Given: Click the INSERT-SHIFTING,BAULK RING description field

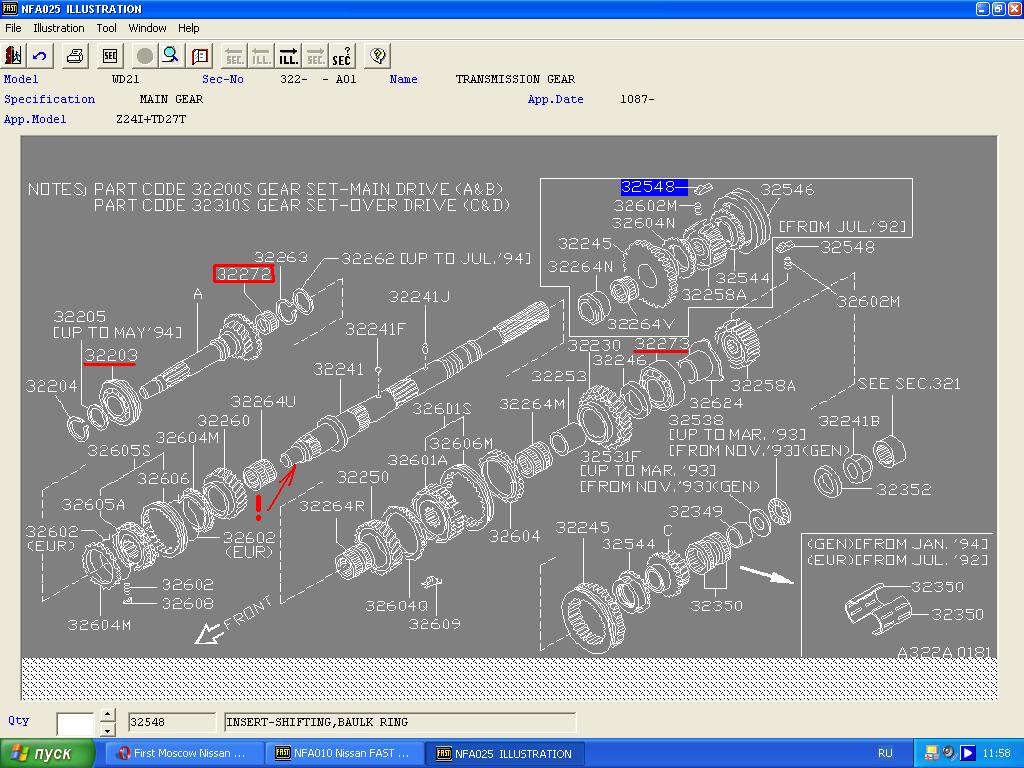Looking at the screenshot, I should [400, 722].
